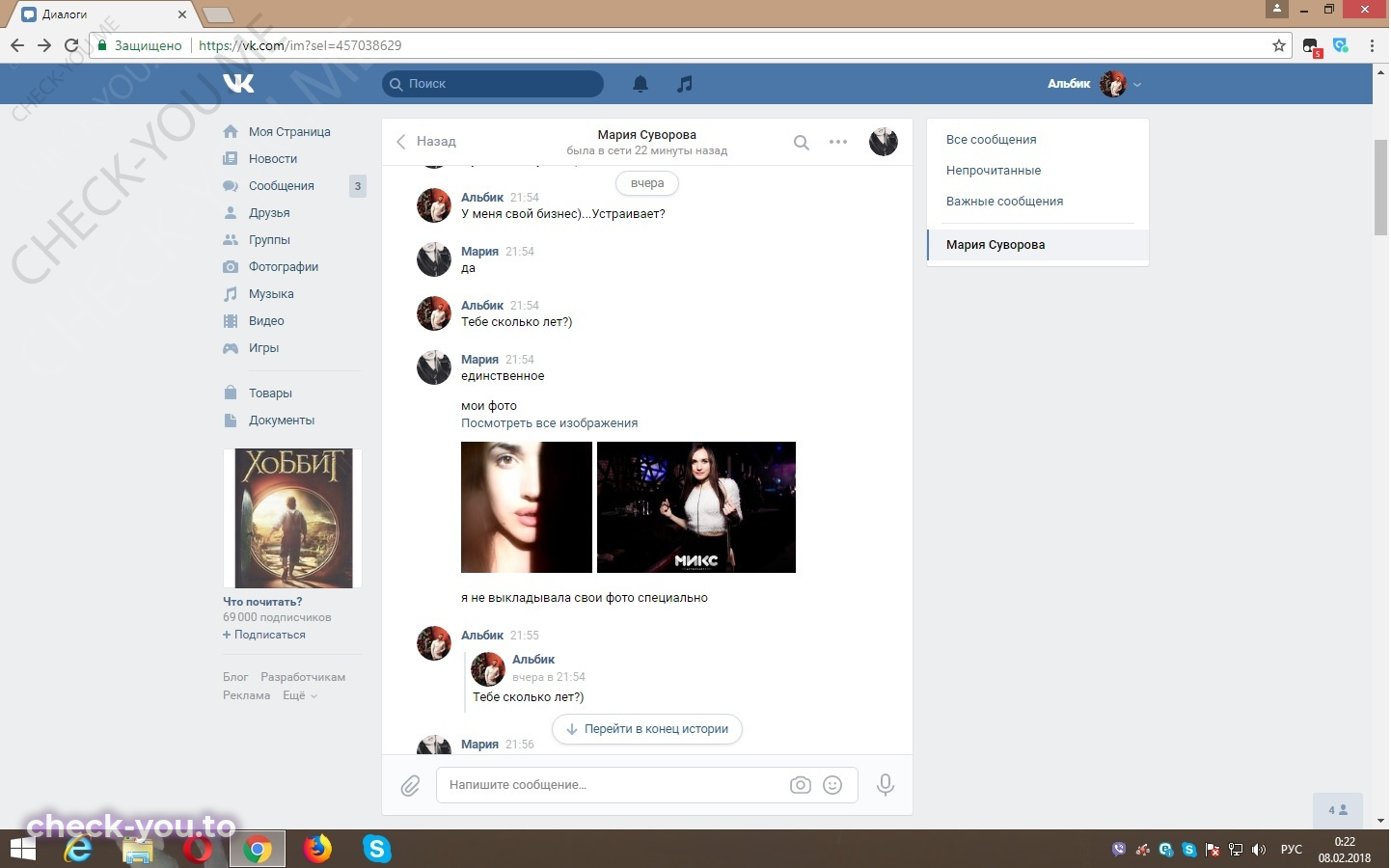Open the Блог footer link
The width and height of the screenshot is (1391, 868).
pos(235,677)
